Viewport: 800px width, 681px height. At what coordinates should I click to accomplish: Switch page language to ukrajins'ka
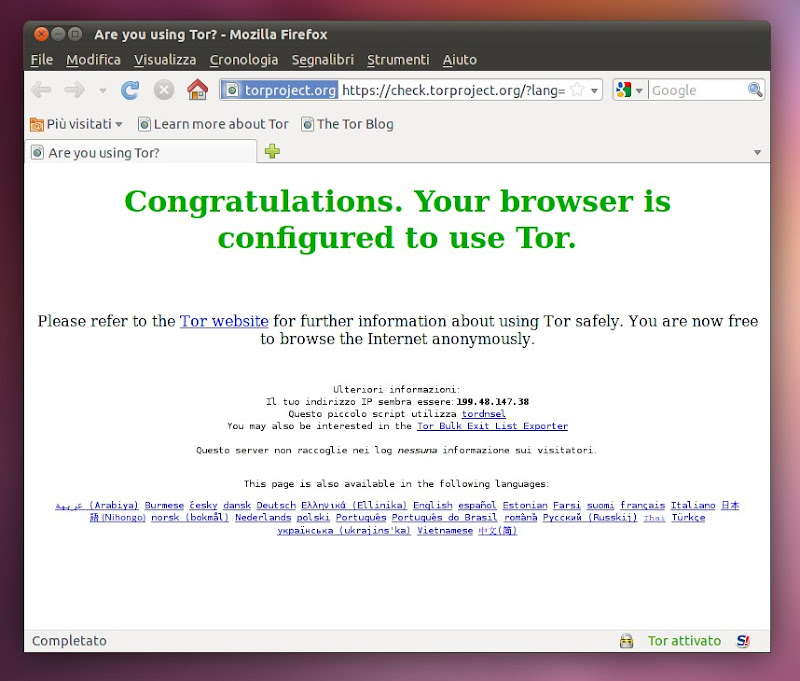tap(344, 531)
